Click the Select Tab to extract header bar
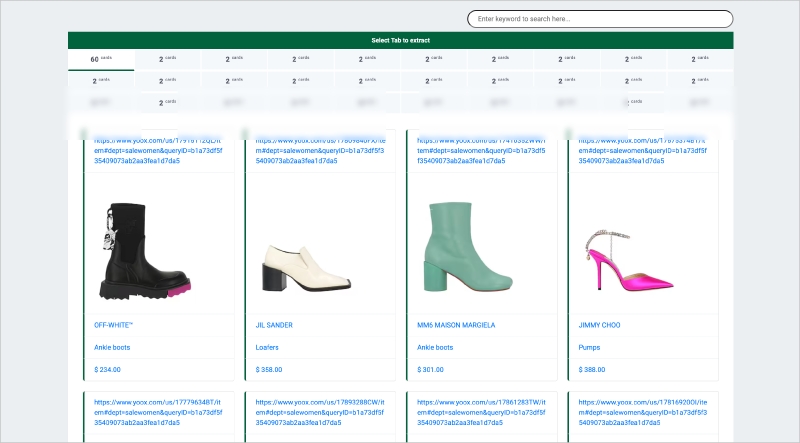800x443 pixels. coord(400,40)
